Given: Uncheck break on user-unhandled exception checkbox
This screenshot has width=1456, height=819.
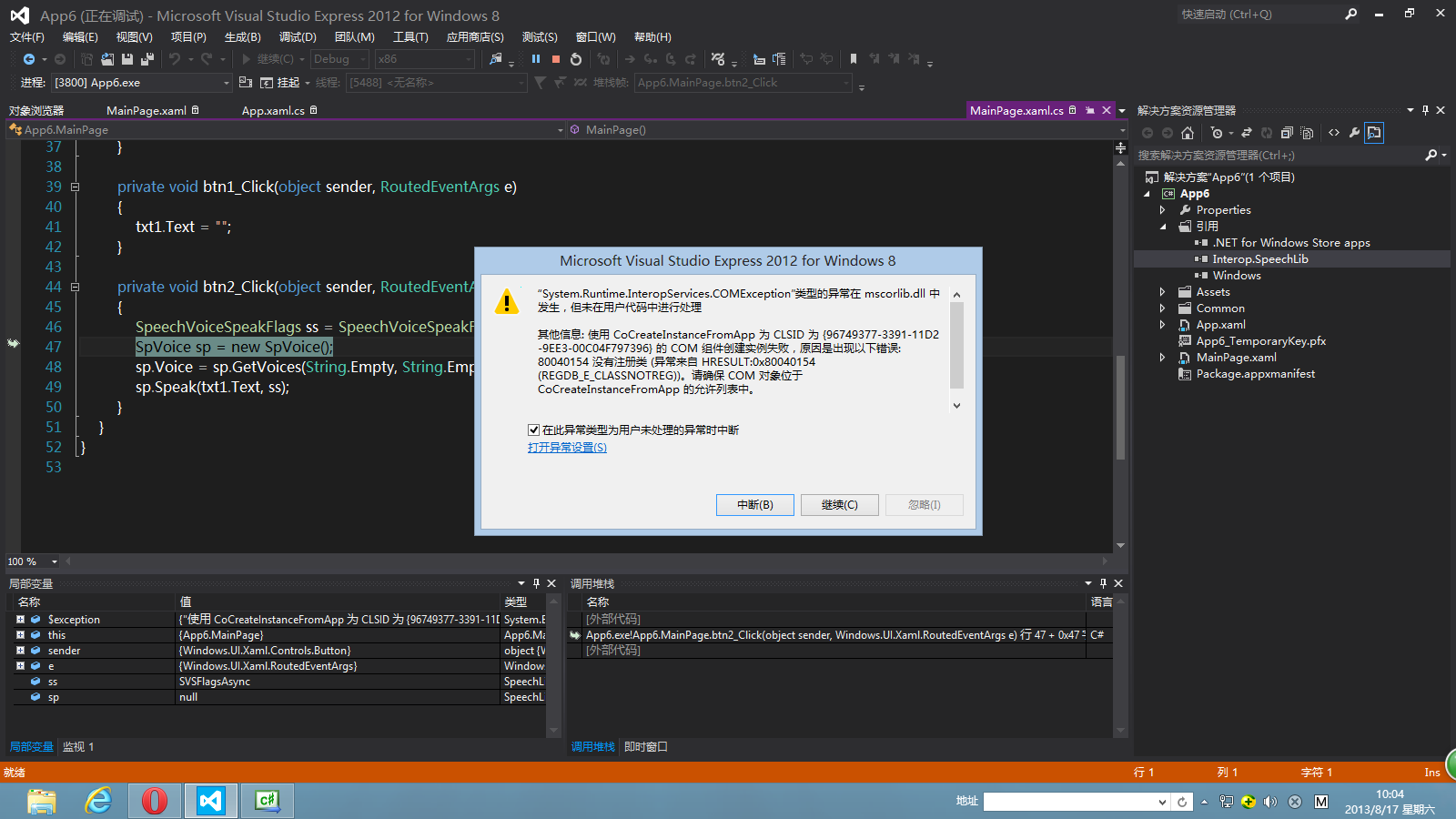Looking at the screenshot, I should 533,430.
